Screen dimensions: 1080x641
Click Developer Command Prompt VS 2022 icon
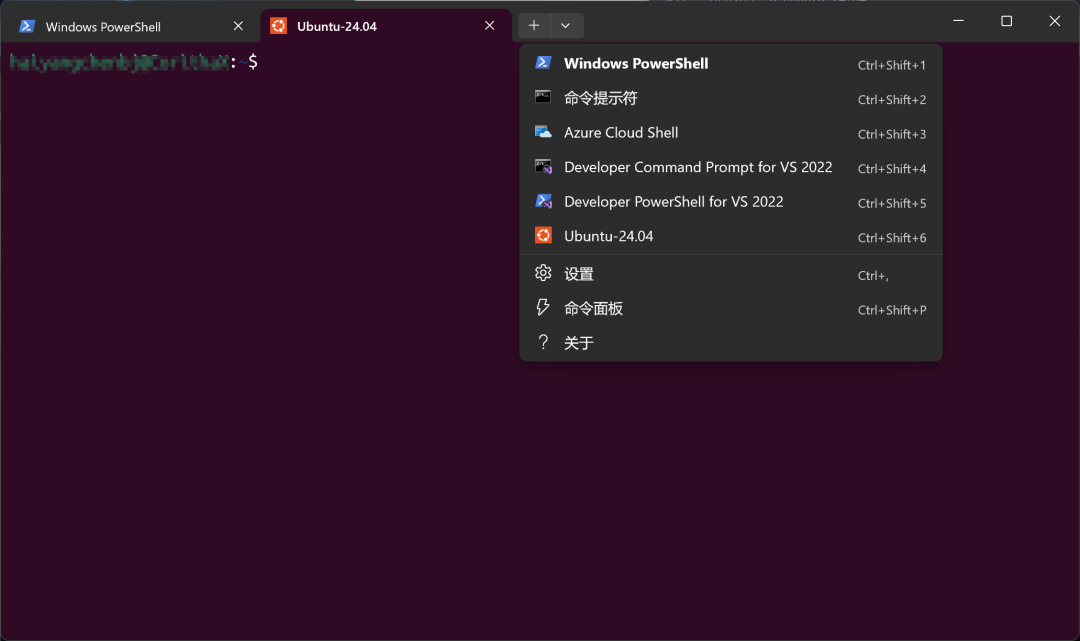coord(543,166)
